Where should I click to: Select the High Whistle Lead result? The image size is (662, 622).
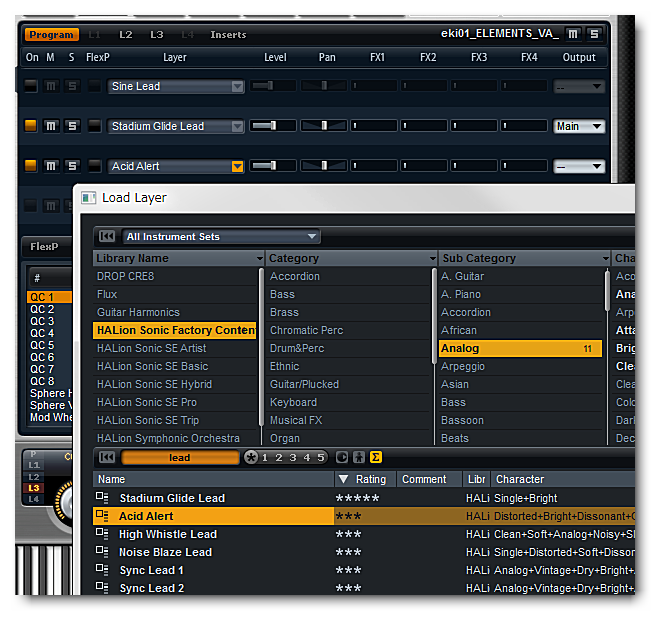pyautogui.click(x=364, y=534)
